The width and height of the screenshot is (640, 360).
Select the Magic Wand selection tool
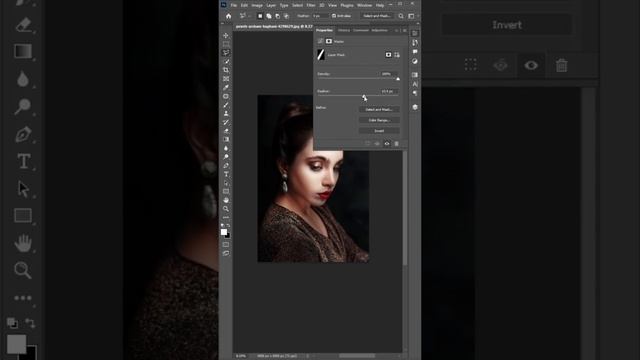[226, 61]
